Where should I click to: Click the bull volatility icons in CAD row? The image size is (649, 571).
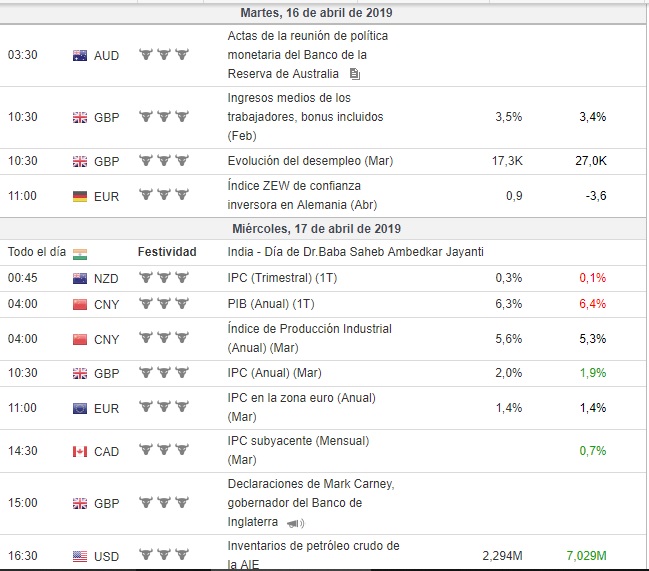[163, 451]
